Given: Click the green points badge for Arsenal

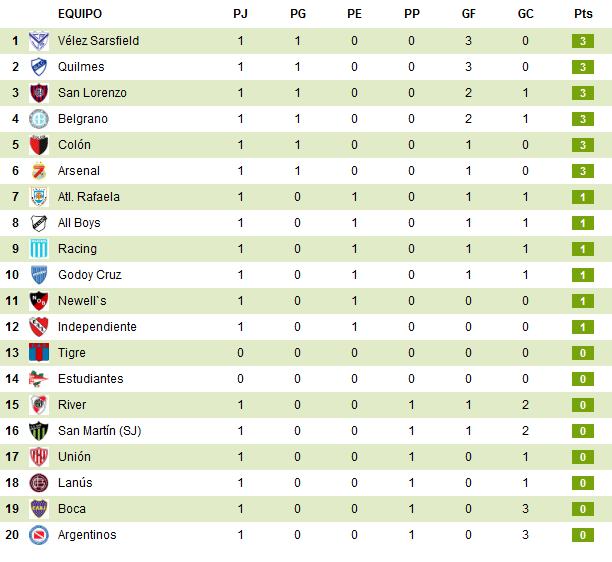Looking at the screenshot, I should [583, 171].
